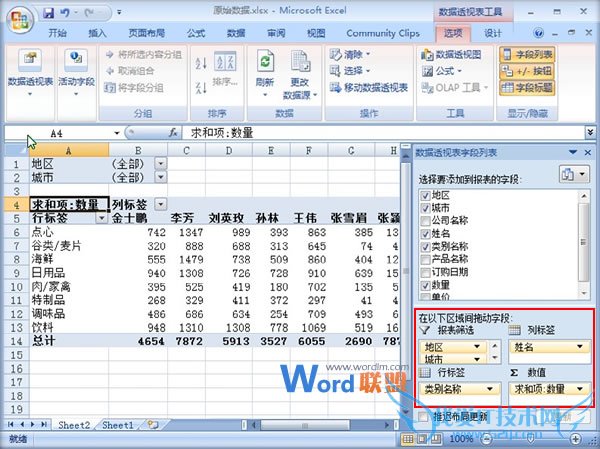The height and width of the screenshot is (449, 600).
Task: Open field list layout options icon
Action: [x=573, y=175]
